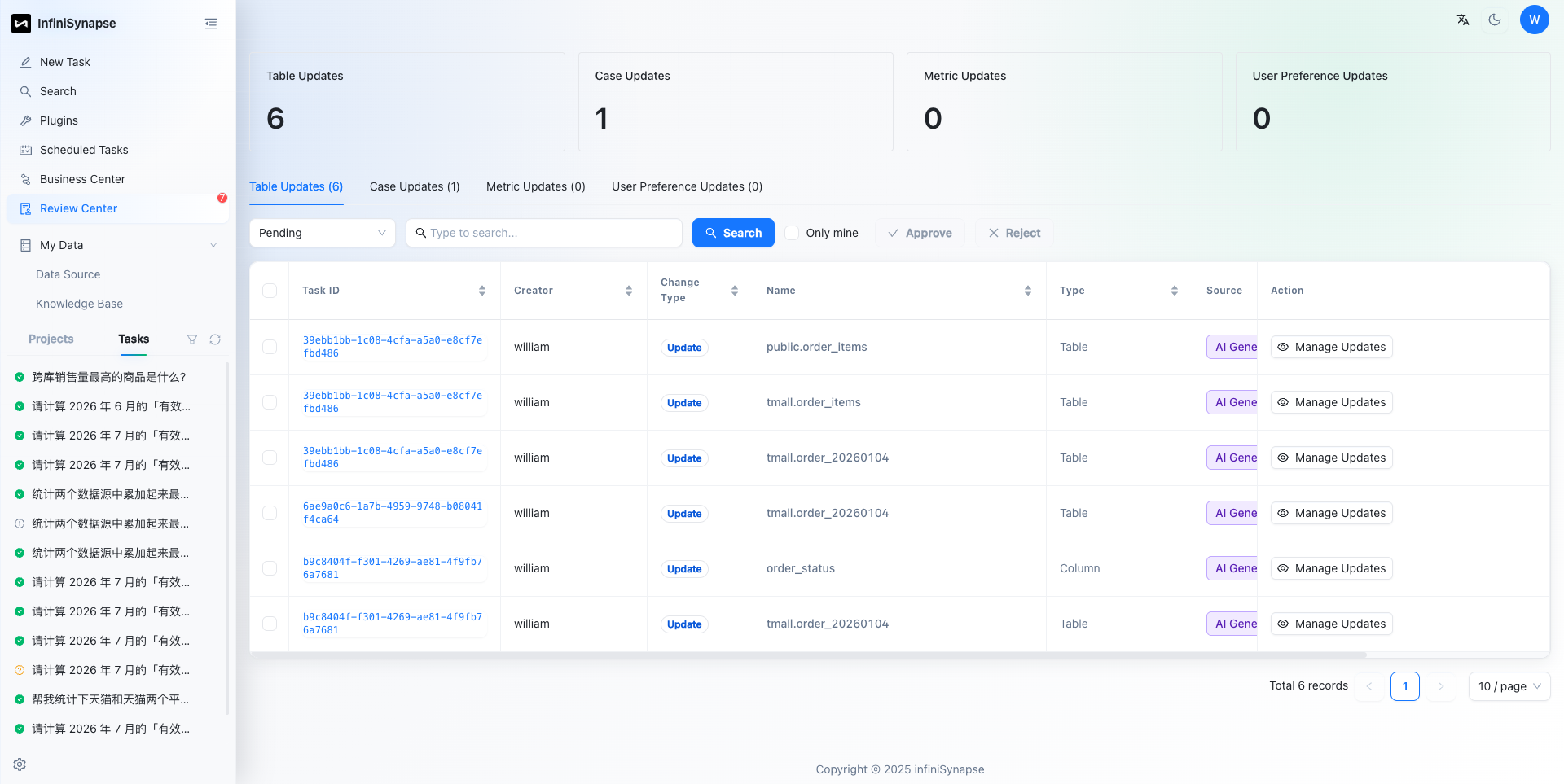Manage Updates for tmall.order_items
The image size is (1564, 784).
(x=1331, y=402)
